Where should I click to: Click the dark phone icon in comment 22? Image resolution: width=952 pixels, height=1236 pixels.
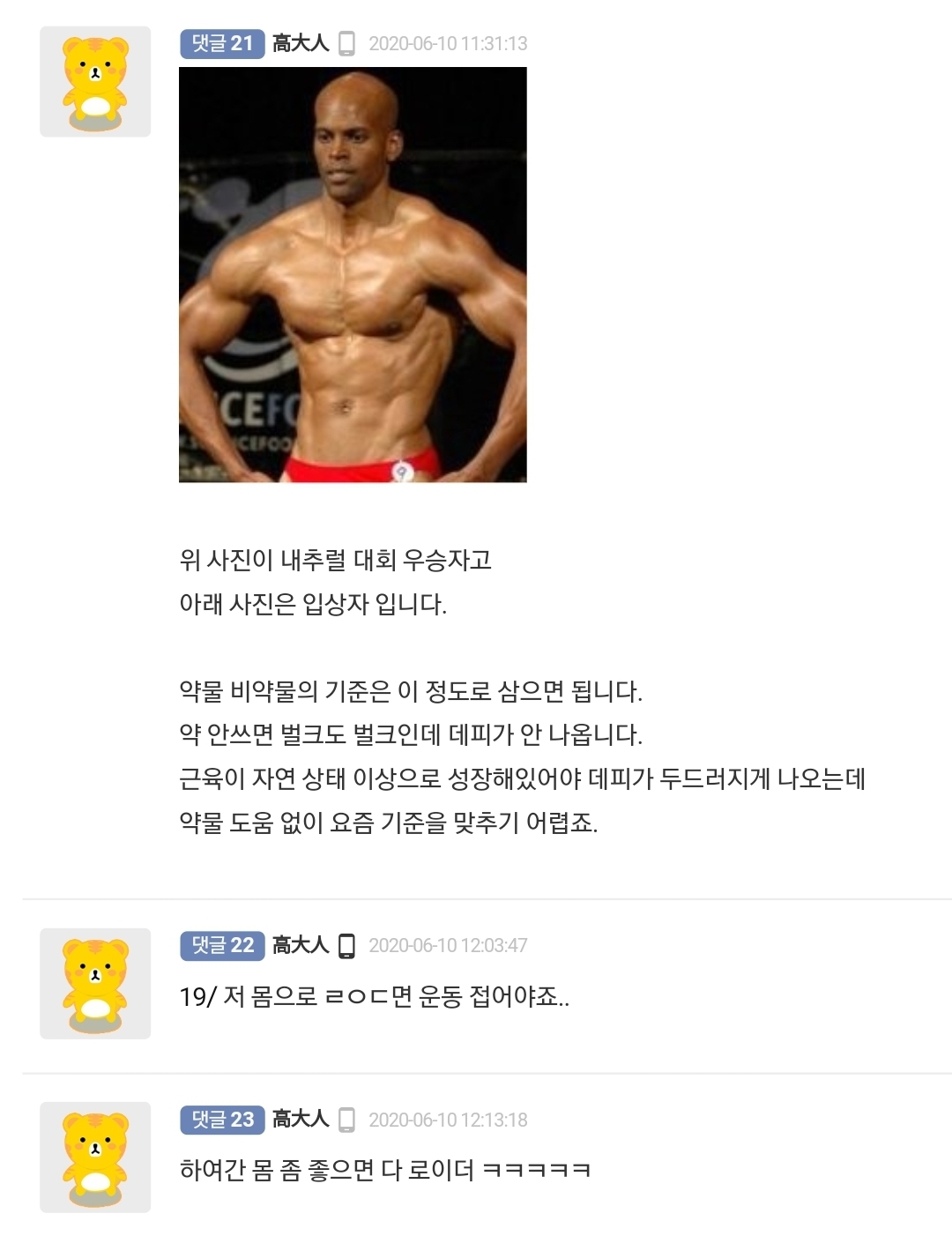[x=347, y=945]
